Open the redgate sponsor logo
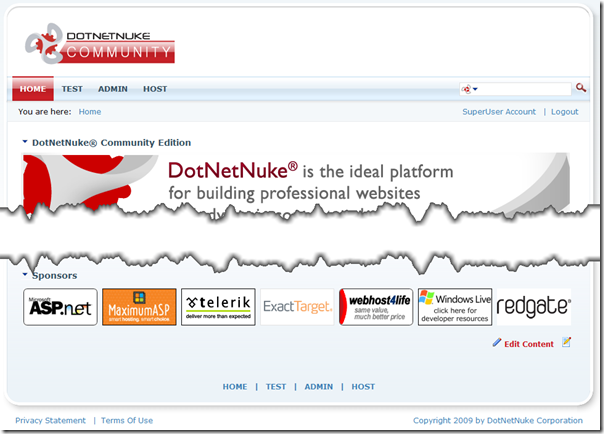The height and width of the screenshot is (434, 604). pos(534,307)
